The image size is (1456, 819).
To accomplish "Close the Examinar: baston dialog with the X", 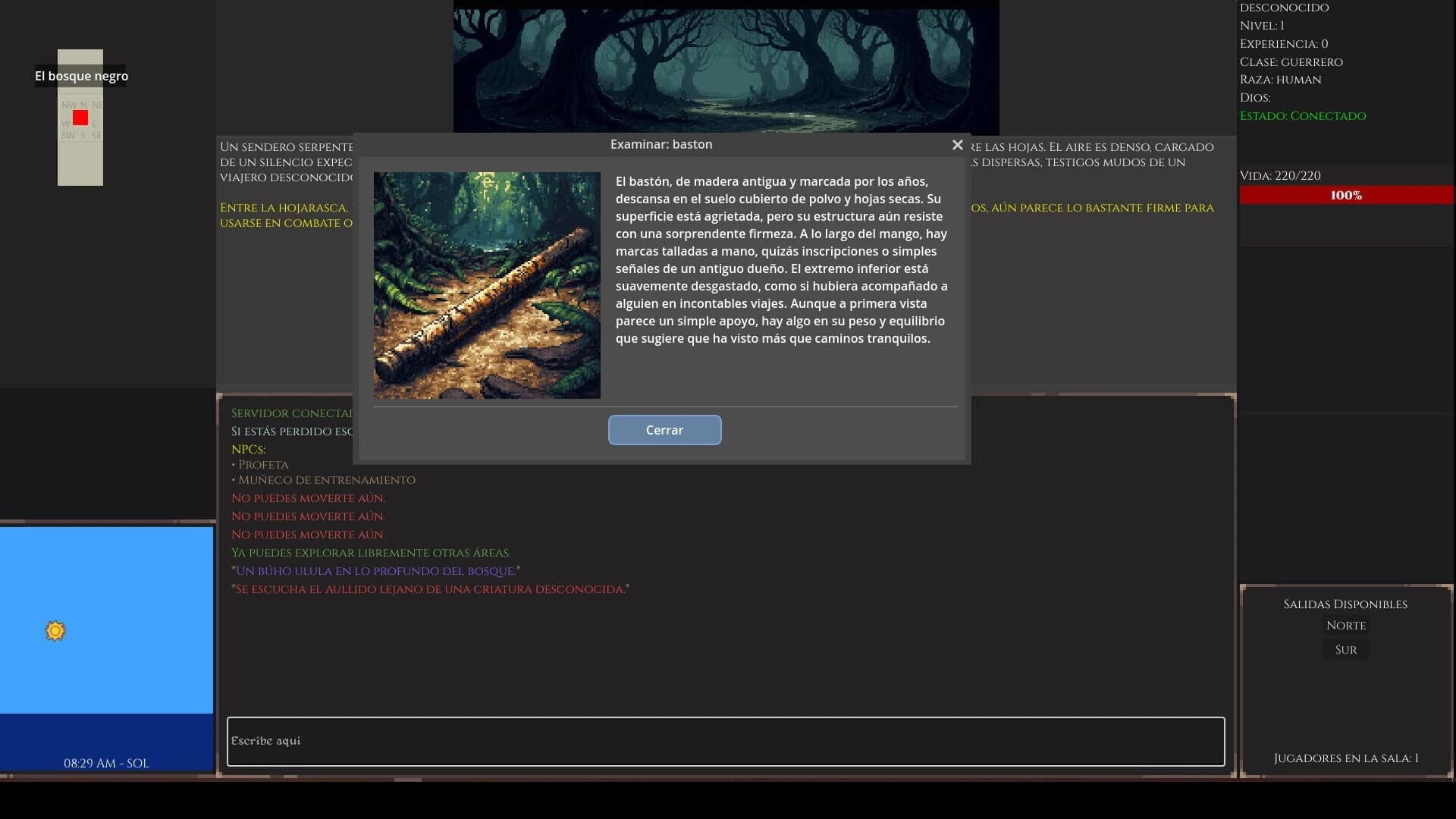I will [x=957, y=145].
